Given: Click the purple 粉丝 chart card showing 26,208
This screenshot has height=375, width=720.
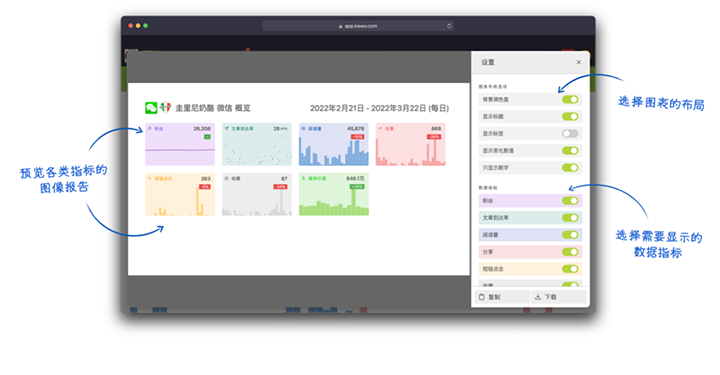Looking at the screenshot, I should pos(180,144).
